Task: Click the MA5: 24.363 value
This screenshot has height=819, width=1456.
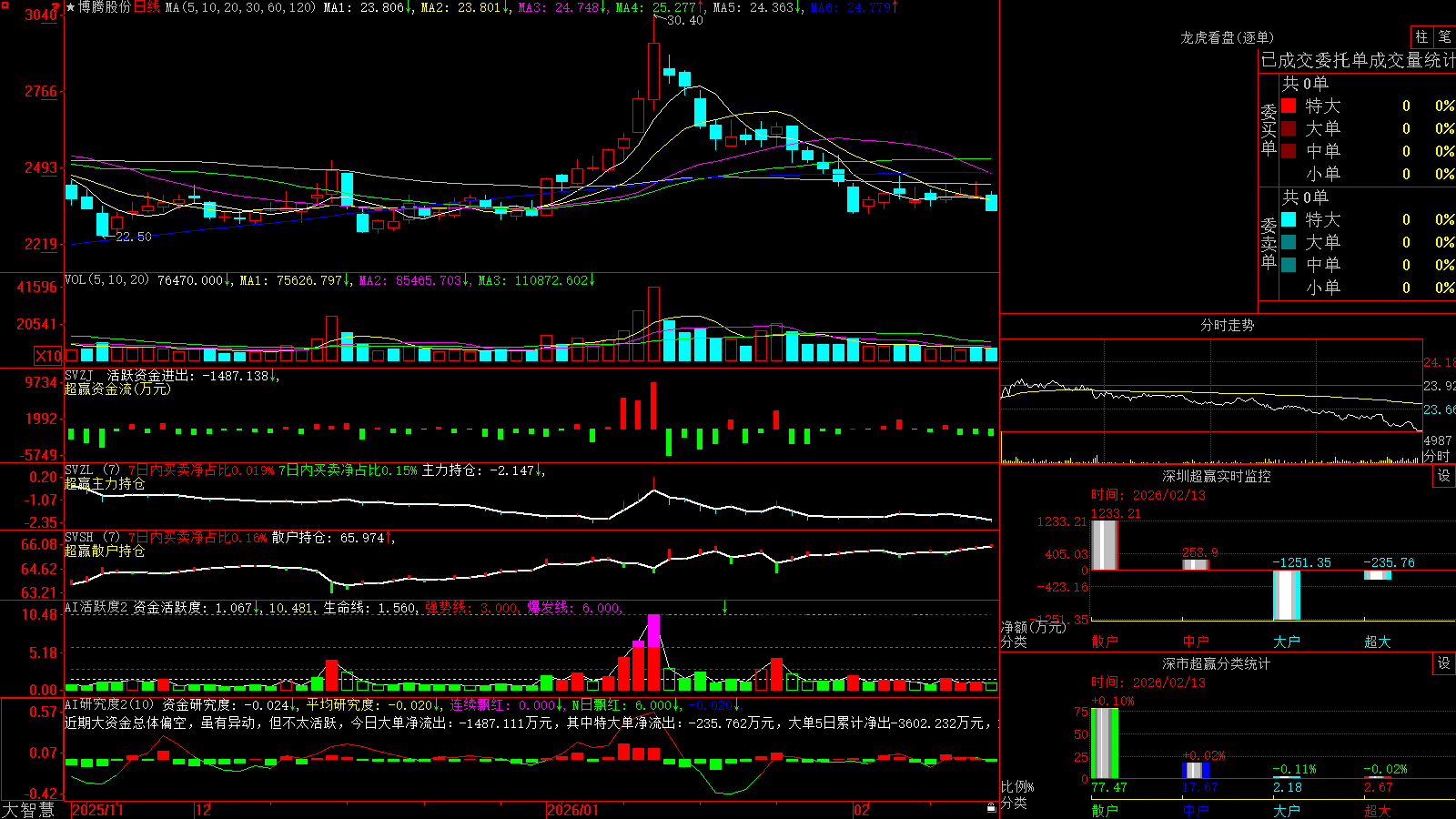Action: coord(756,7)
